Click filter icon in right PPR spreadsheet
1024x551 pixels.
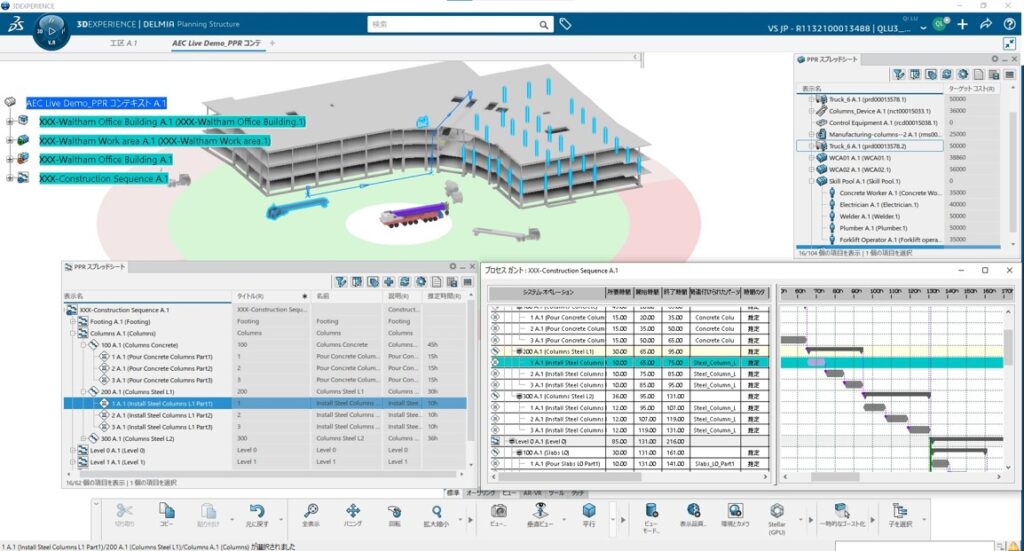tap(899, 74)
